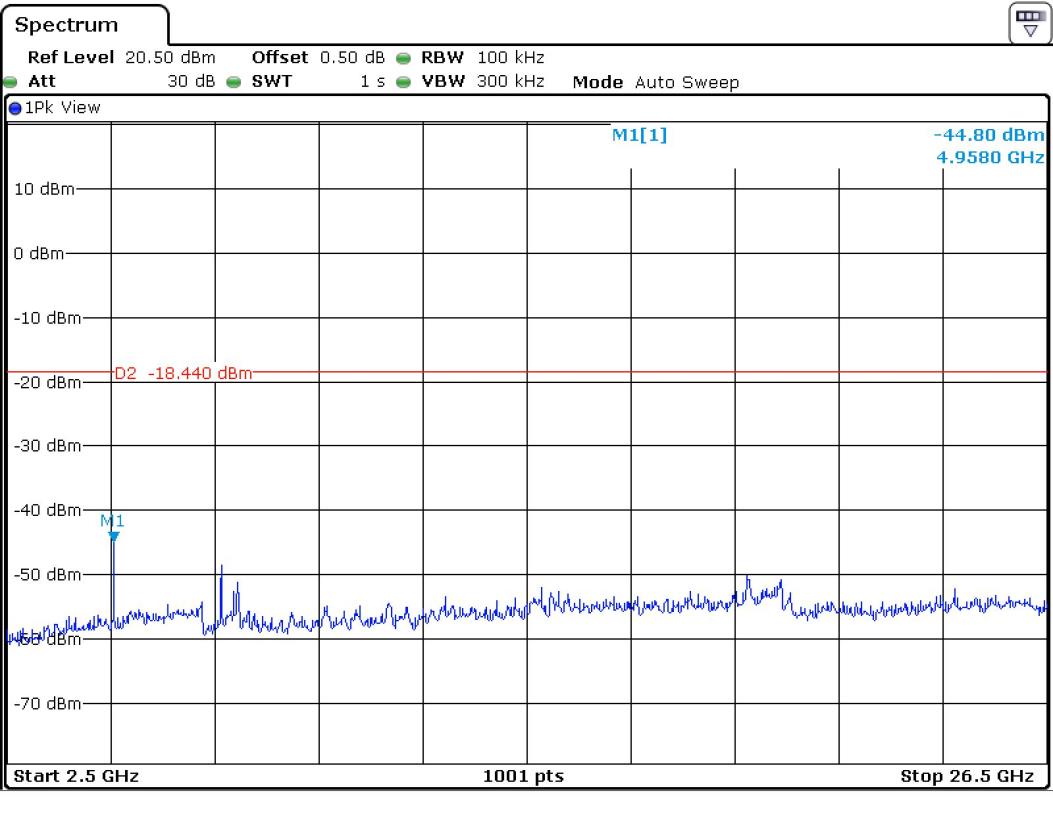
Task: Select the Att 30 dB value
Action: click(191, 81)
